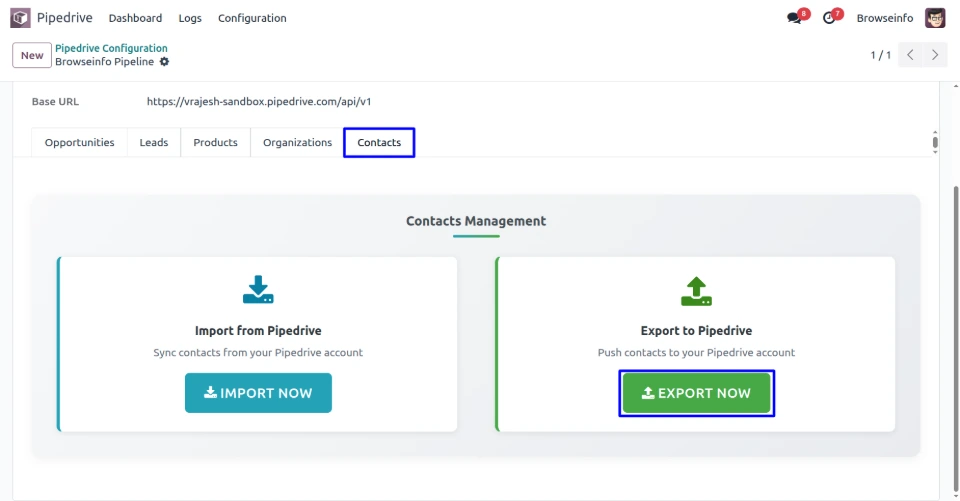Viewport: 960px width, 501px height.
Task: Click the import download icon
Action: pyautogui.click(x=258, y=290)
